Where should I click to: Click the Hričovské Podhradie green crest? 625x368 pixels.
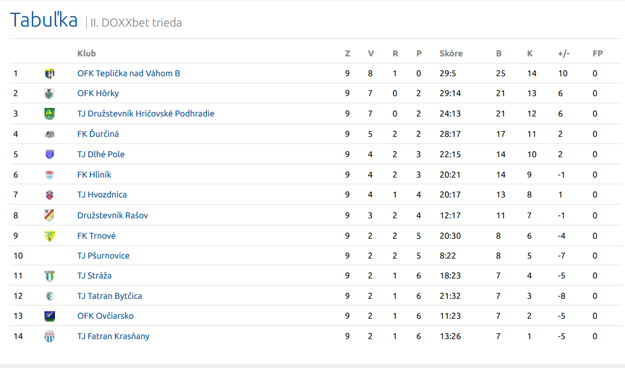(x=49, y=114)
